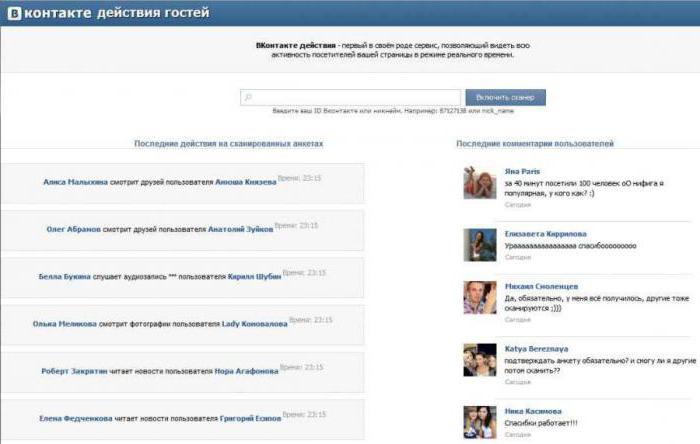Click Михаил Смоленцев commenter name
700x444 pixels.
click(x=541, y=285)
